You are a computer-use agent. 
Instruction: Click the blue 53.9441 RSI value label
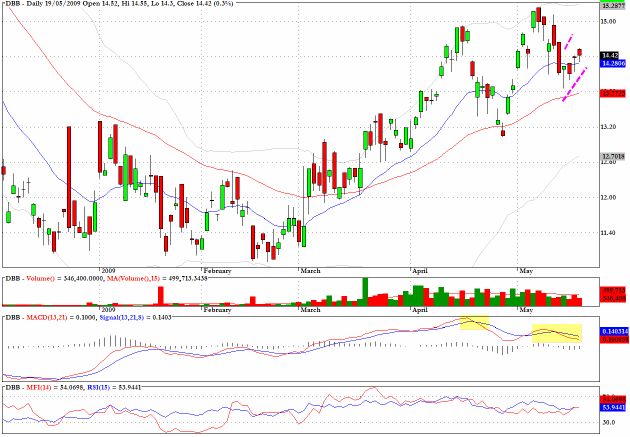pyautogui.click(x=613, y=407)
